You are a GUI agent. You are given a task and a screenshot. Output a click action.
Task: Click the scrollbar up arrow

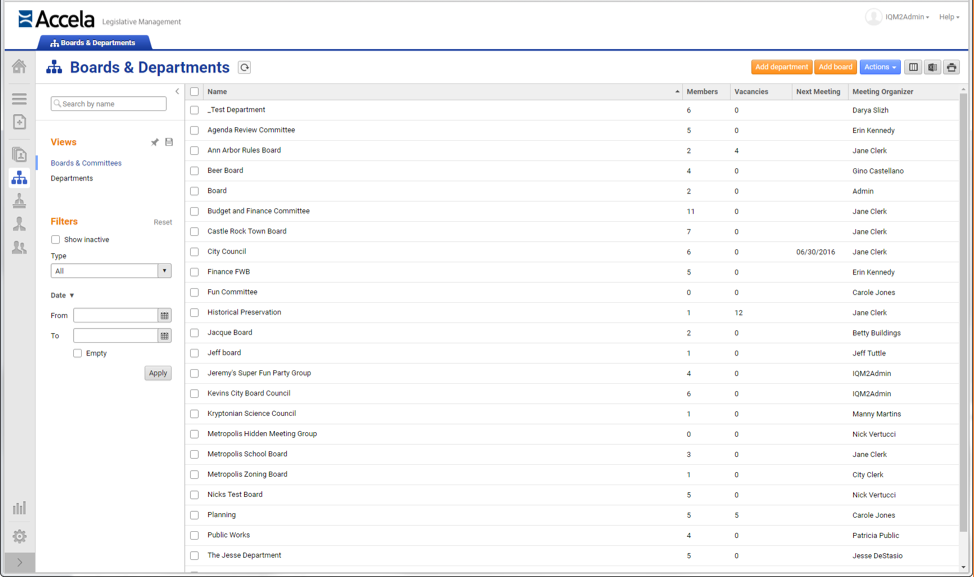point(963,89)
